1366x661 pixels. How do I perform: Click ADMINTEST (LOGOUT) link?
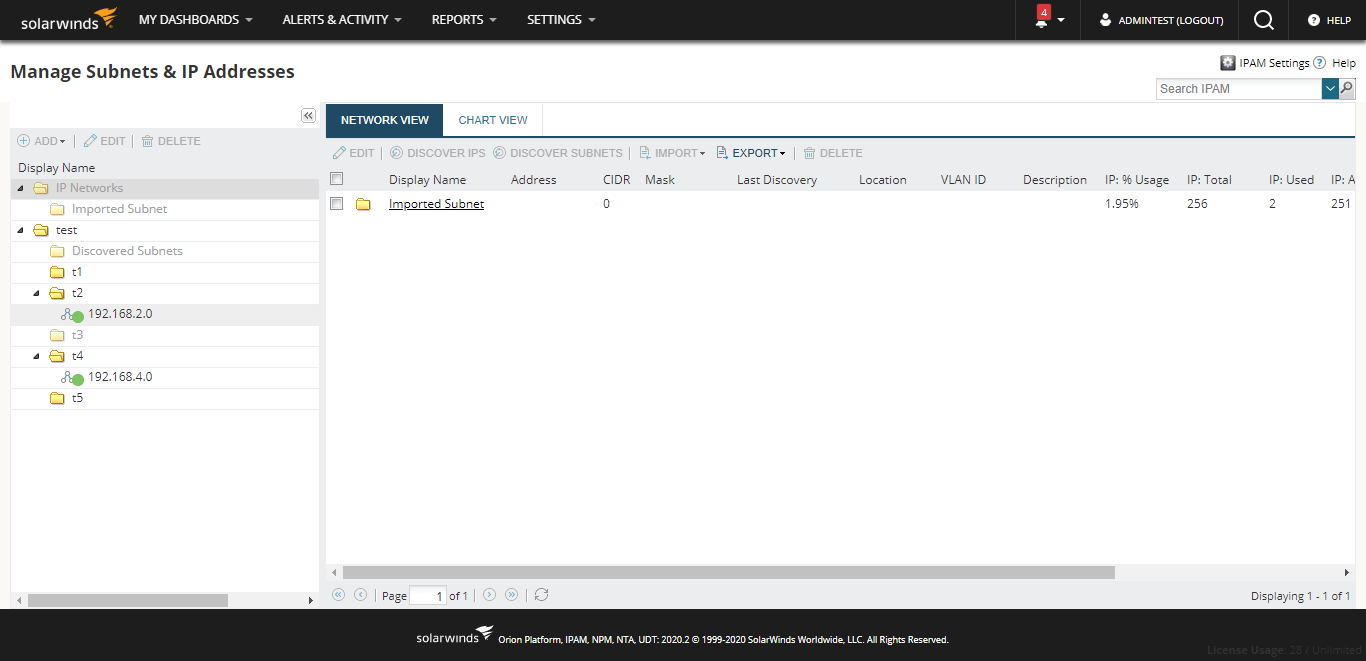click(x=1171, y=20)
